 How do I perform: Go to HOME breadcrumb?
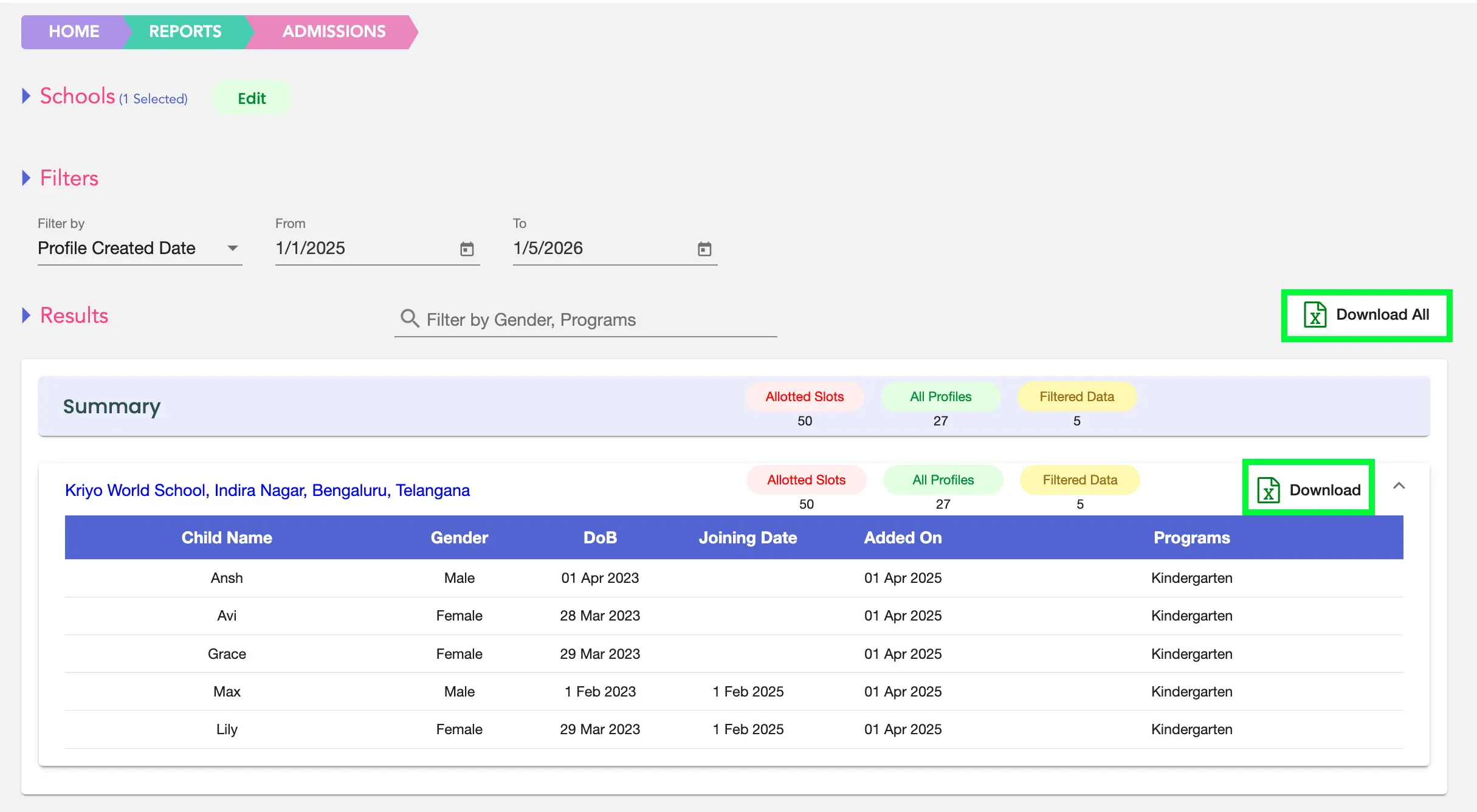(x=74, y=32)
